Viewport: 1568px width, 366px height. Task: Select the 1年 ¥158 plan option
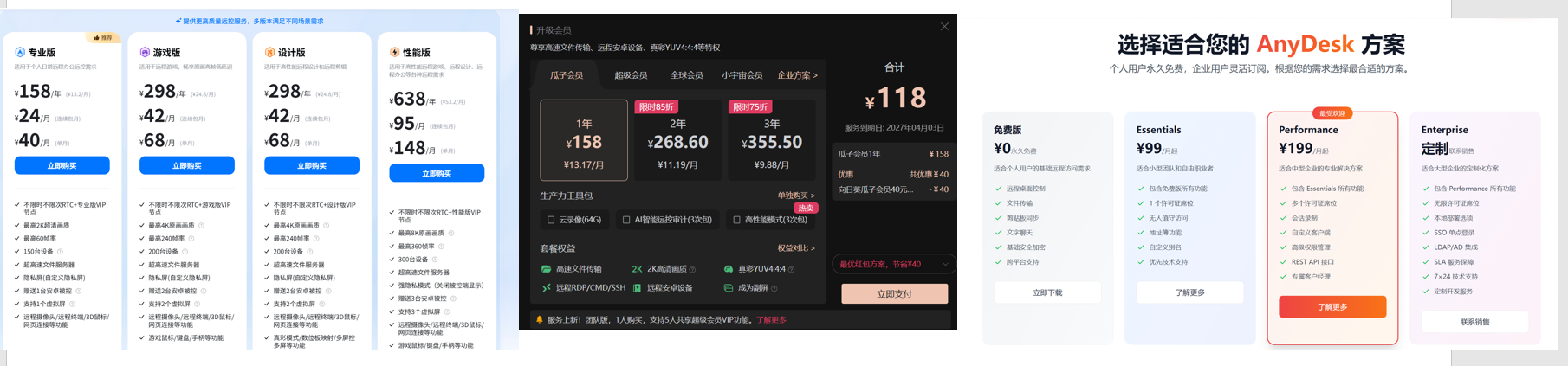(x=584, y=140)
